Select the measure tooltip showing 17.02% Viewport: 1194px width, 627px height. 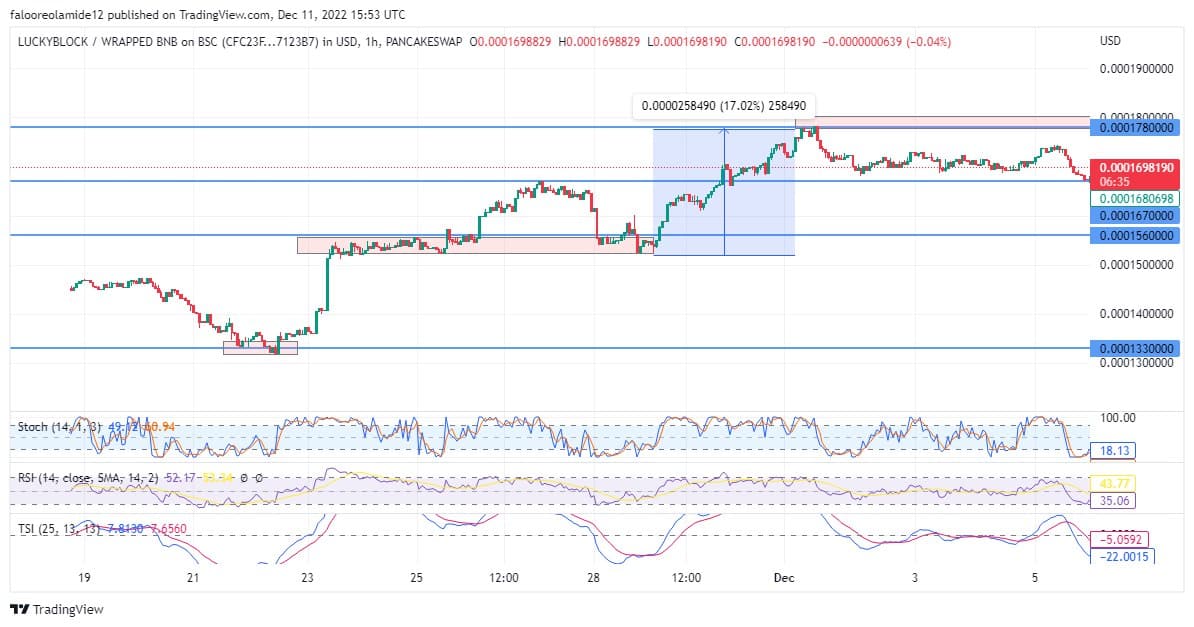[723, 106]
